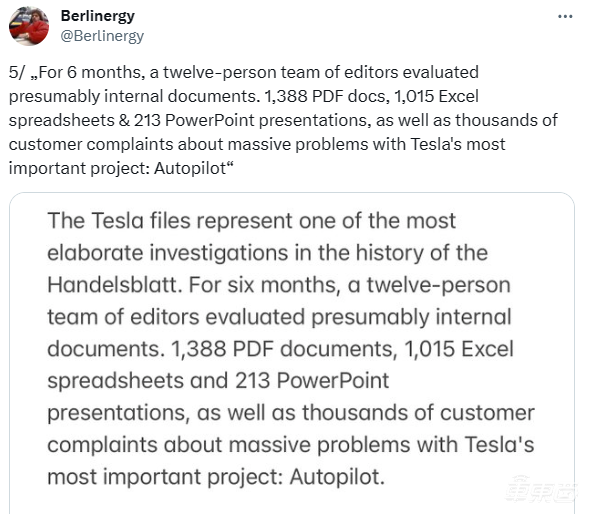Image resolution: width=590 pixels, height=514 pixels.
Task: Click "presentations, as well as thousands" image line
Action: [228, 413]
